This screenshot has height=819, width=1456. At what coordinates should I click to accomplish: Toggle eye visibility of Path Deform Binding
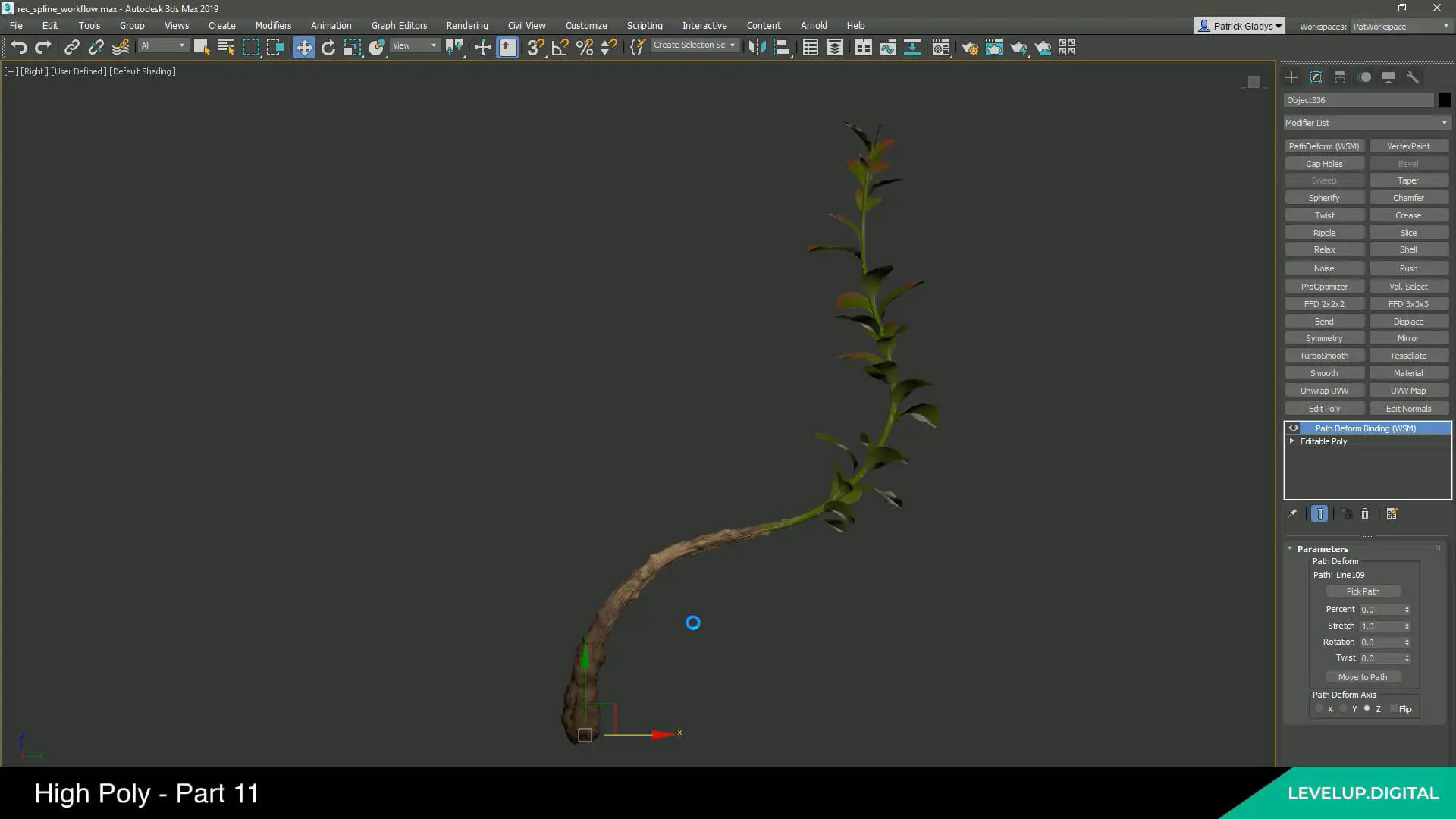pyautogui.click(x=1294, y=428)
